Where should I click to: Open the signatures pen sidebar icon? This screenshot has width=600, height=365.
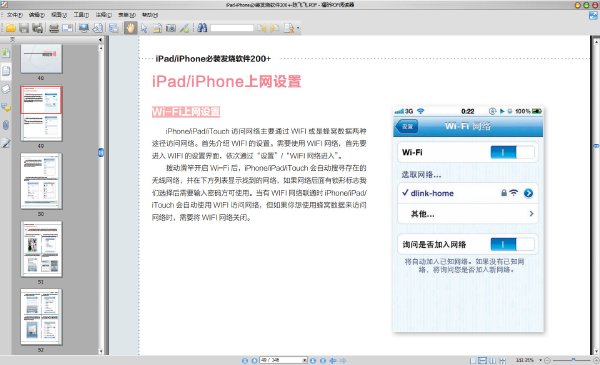coord(6,143)
